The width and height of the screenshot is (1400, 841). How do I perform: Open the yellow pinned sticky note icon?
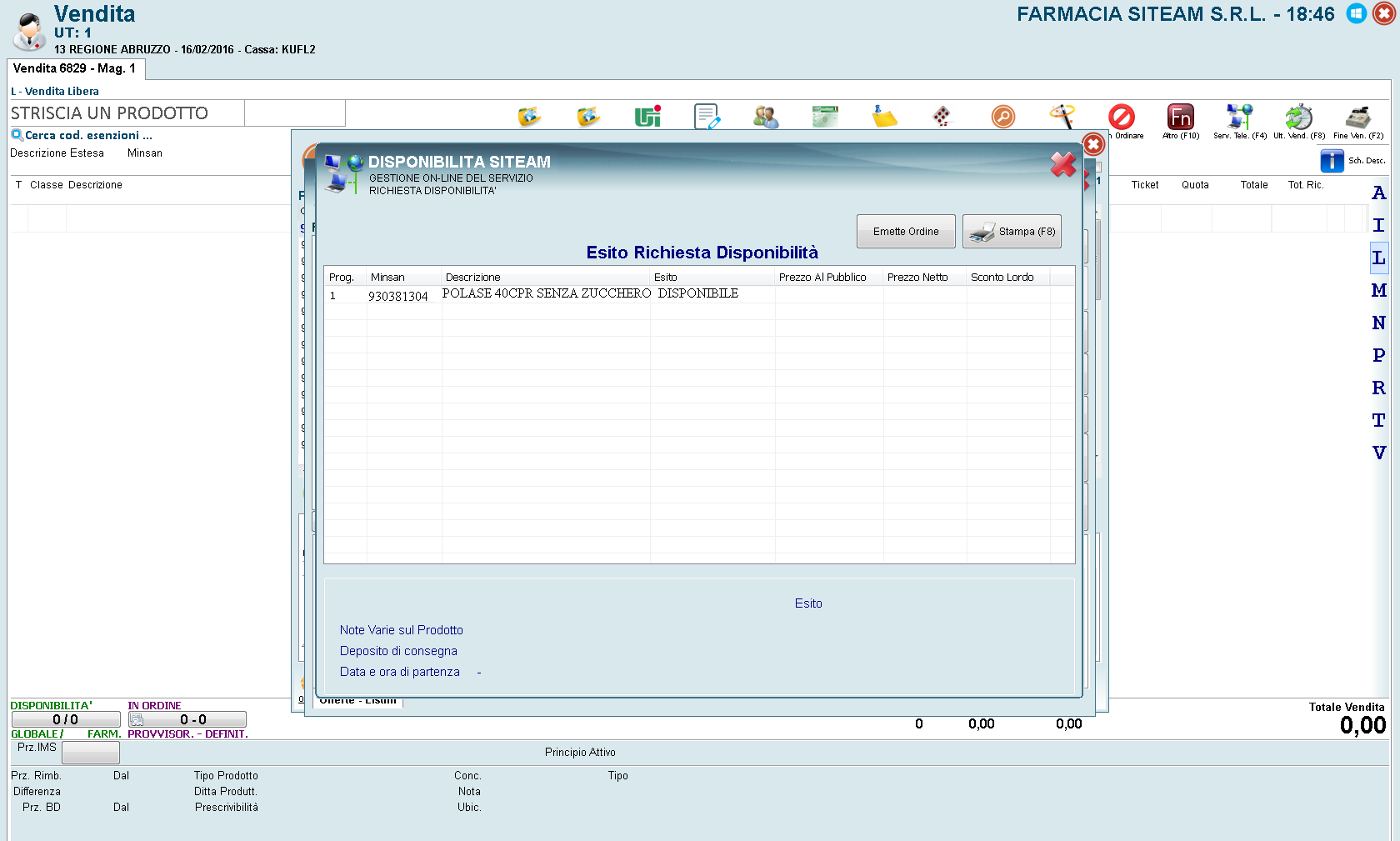tap(884, 117)
